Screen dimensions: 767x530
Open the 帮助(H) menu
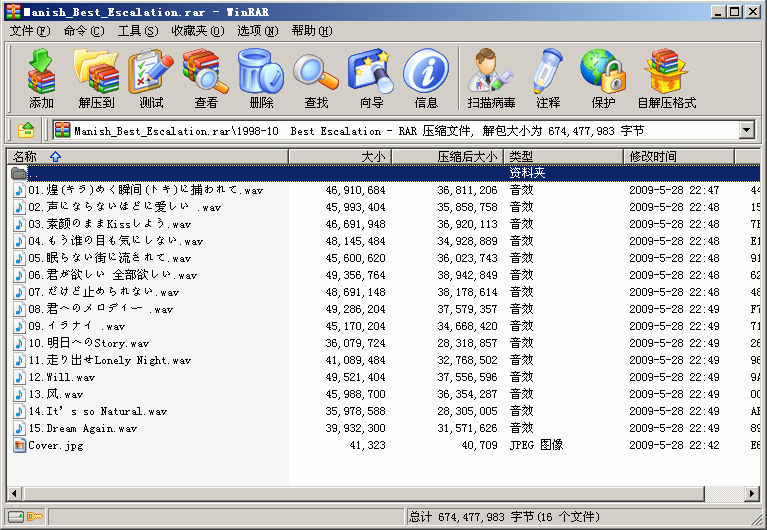(x=312, y=31)
